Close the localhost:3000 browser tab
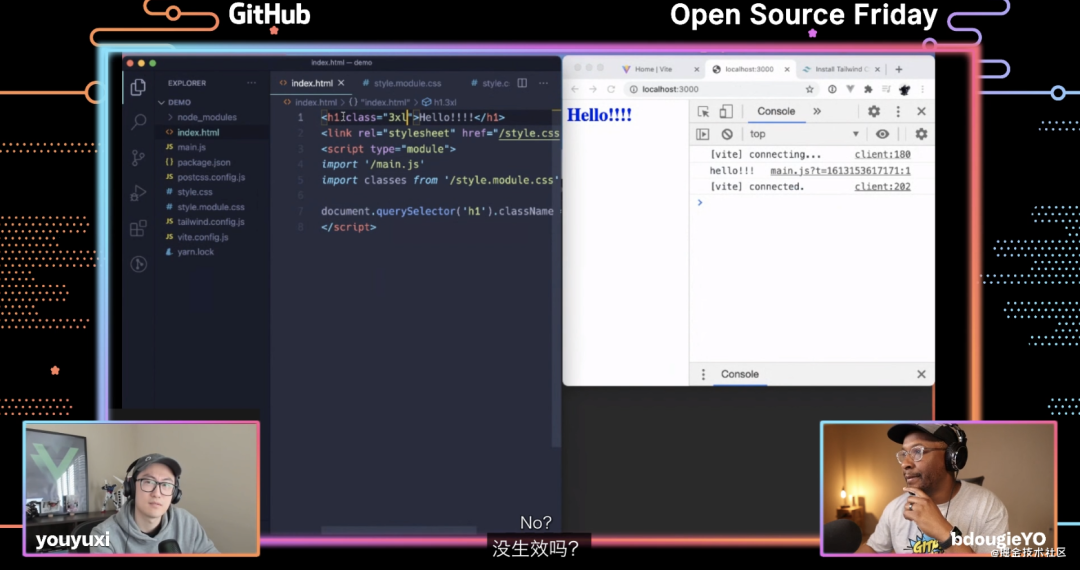The image size is (1080, 570). (x=787, y=70)
